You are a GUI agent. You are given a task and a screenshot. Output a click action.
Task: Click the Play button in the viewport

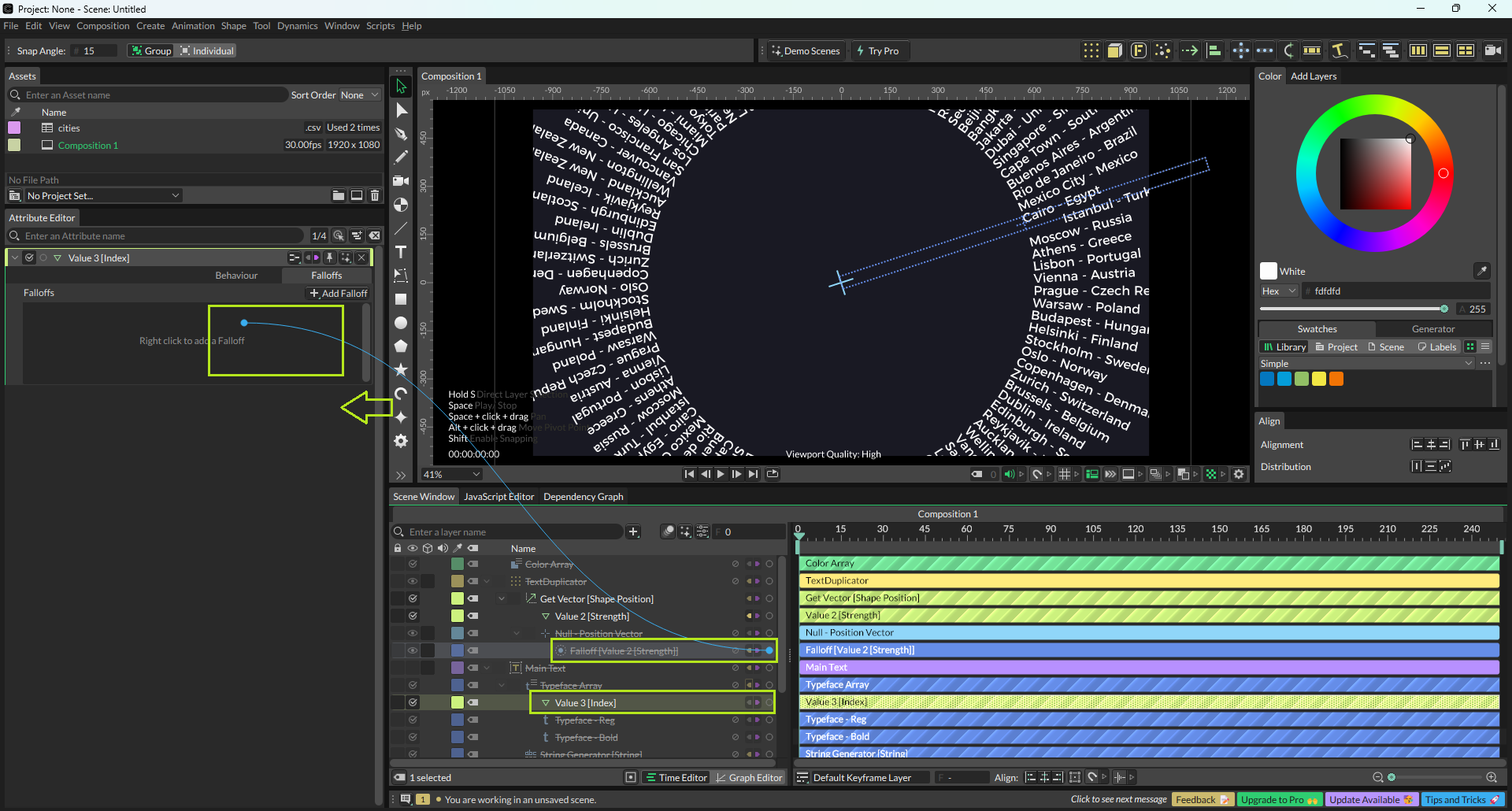pos(721,474)
